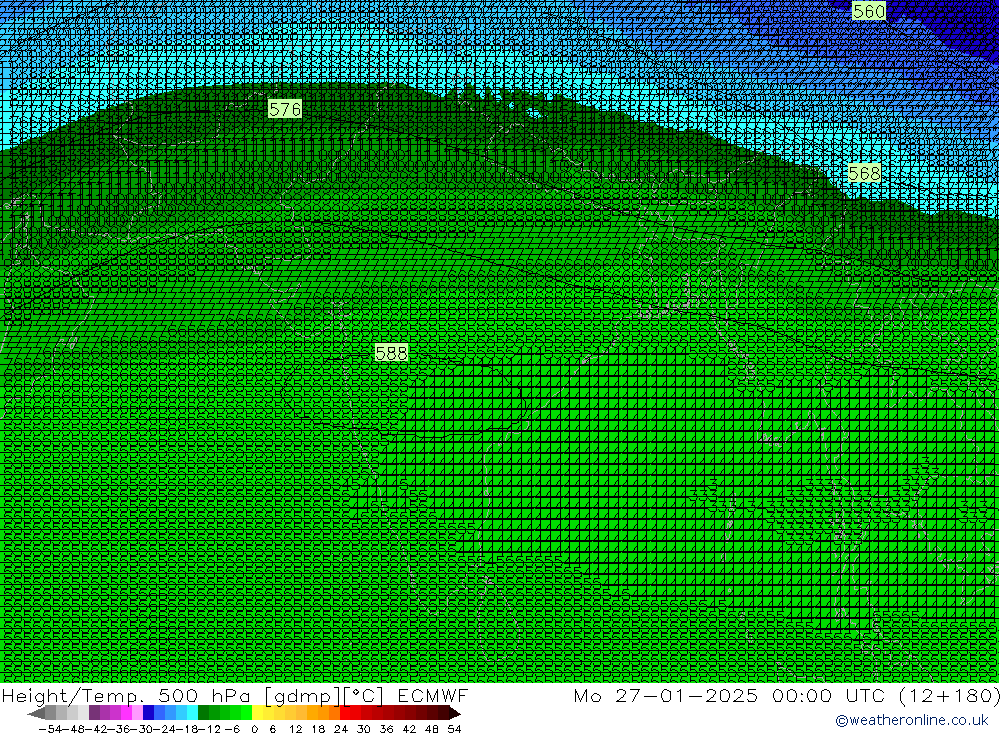
Task: Click the dark maroon right arrow of scale
Action: tap(455, 713)
